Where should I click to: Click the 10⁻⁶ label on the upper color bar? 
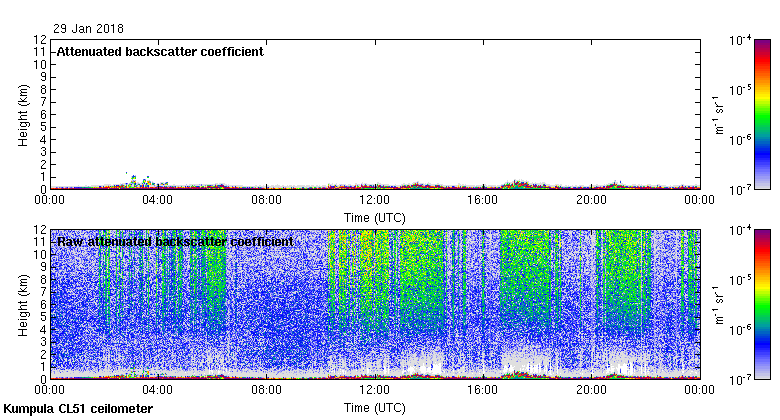[740, 140]
